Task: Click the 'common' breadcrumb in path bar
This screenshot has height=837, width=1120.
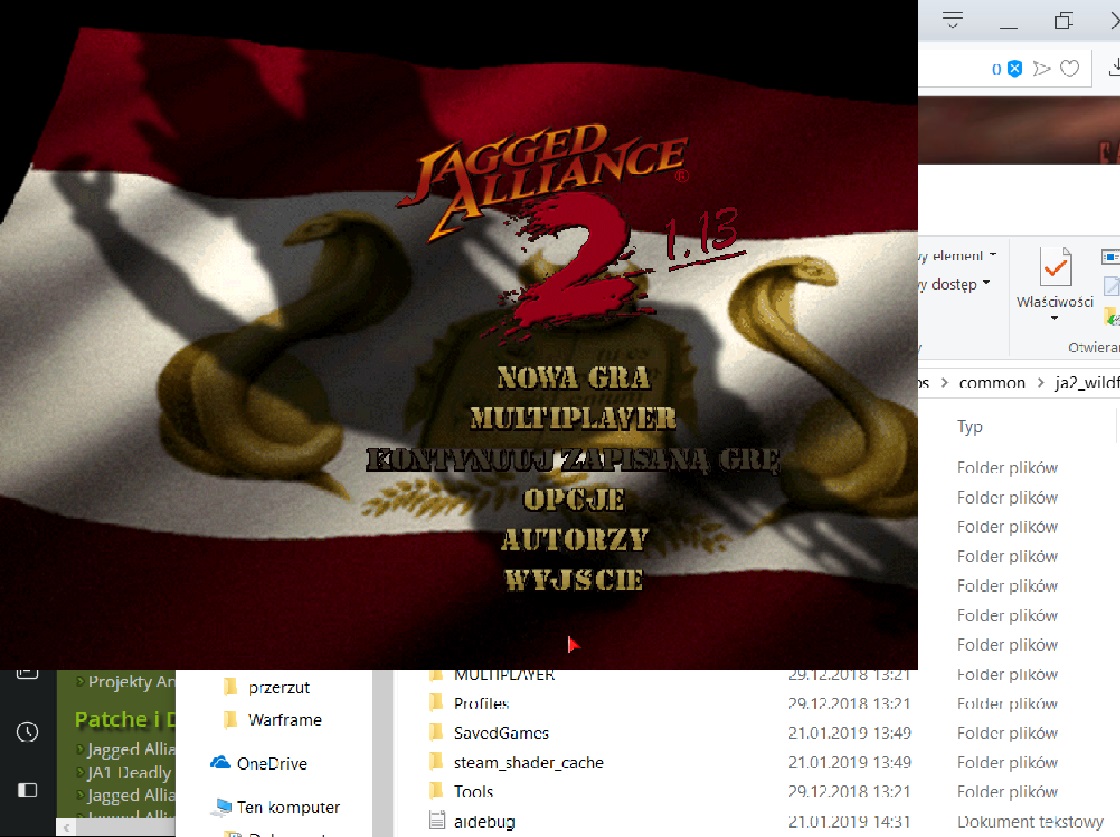Action: click(x=991, y=383)
